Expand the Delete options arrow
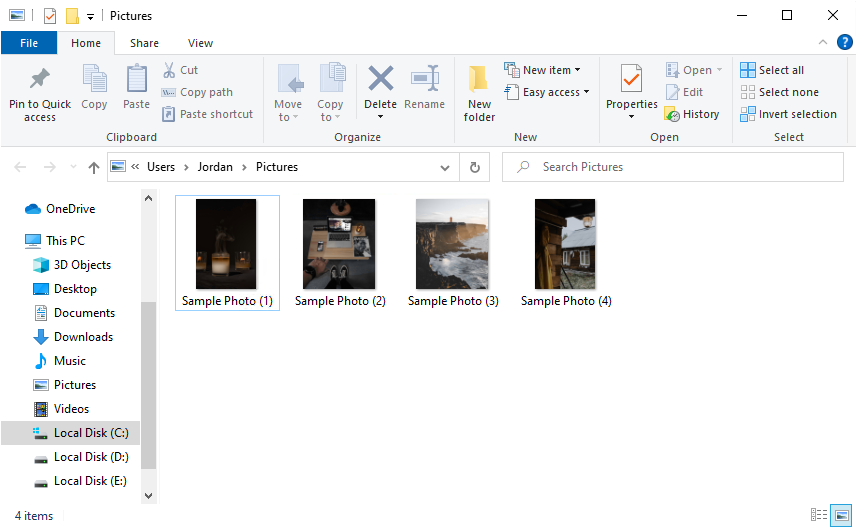 [x=381, y=117]
